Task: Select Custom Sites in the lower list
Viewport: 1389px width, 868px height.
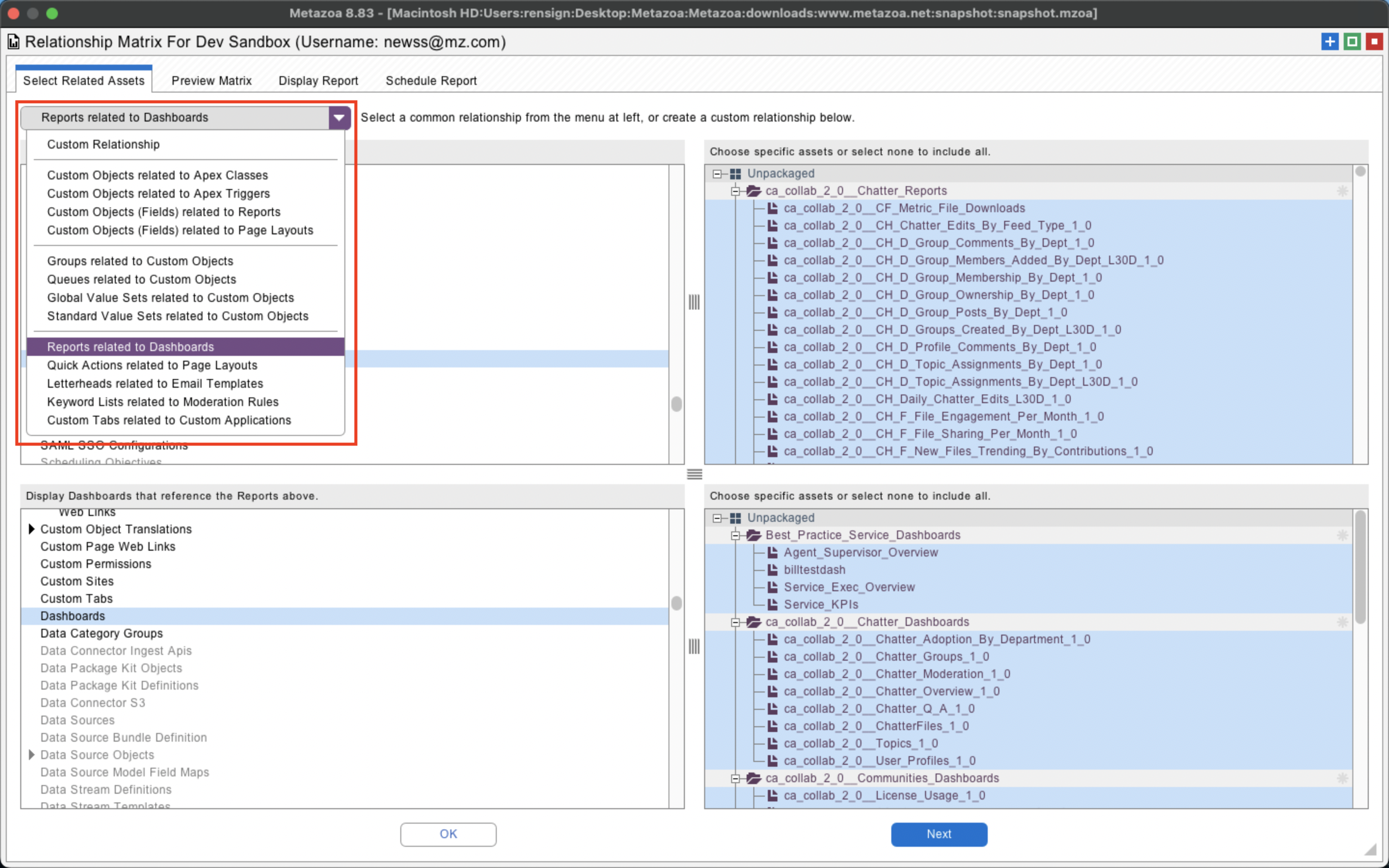Action: click(x=345, y=582)
